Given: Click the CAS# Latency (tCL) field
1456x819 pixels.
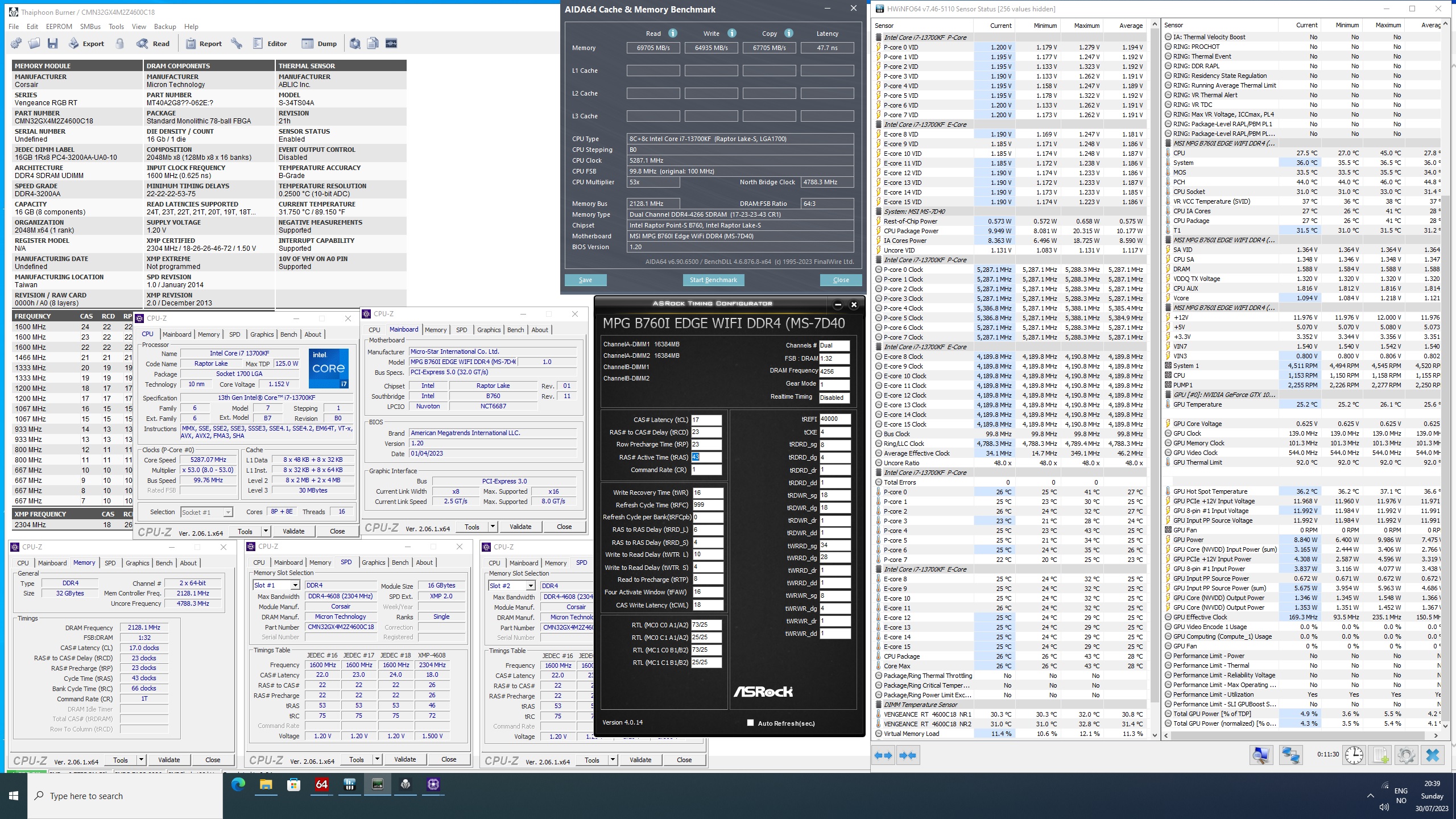Looking at the screenshot, I should point(706,420).
